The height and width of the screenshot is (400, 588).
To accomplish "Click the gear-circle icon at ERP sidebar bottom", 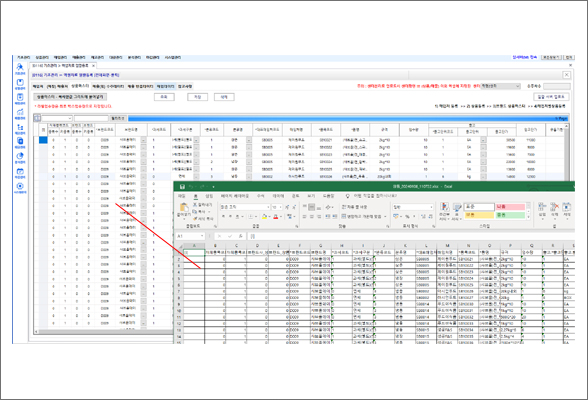I will (x=20, y=186).
